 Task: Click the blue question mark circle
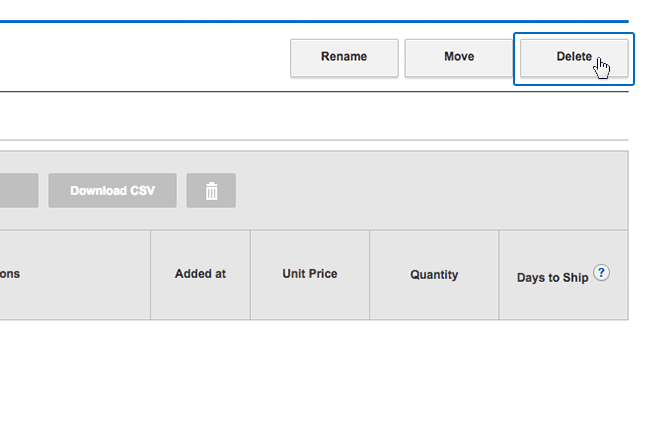pos(601,273)
